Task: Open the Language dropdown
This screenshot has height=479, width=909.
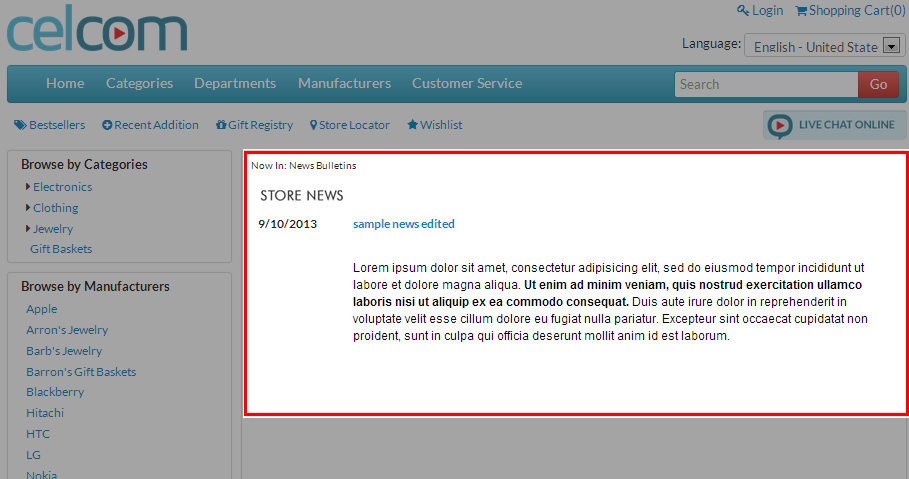Action: (825, 46)
